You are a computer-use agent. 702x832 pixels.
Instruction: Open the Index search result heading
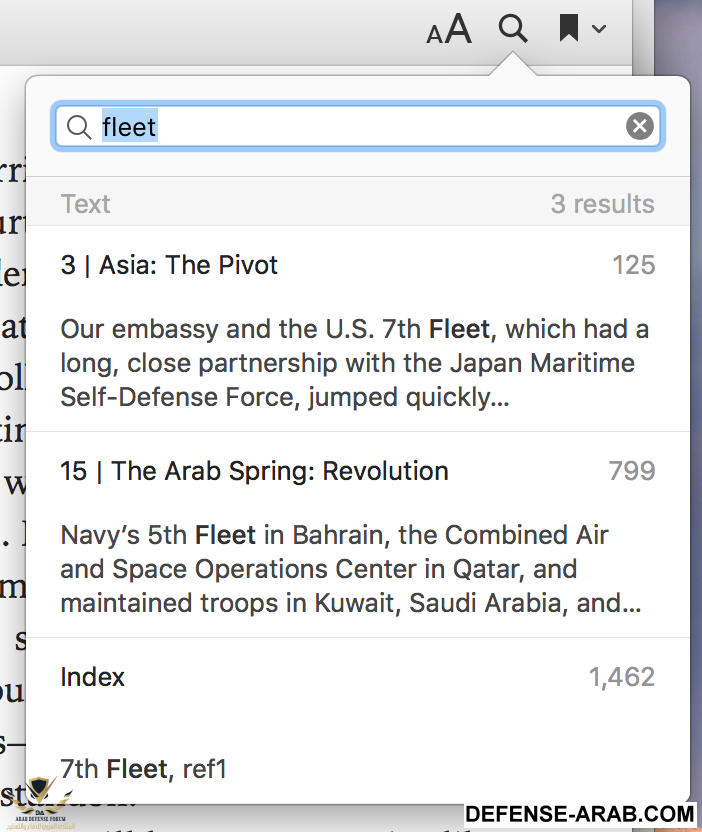point(93,677)
